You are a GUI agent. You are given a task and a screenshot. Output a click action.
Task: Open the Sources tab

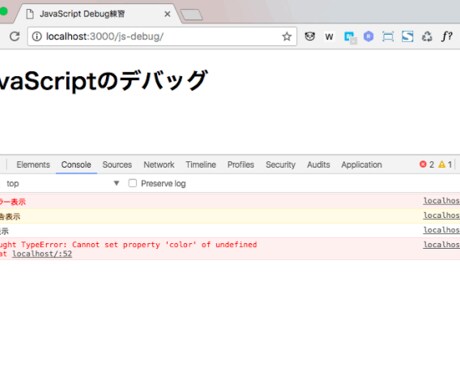click(x=117, y=165)
